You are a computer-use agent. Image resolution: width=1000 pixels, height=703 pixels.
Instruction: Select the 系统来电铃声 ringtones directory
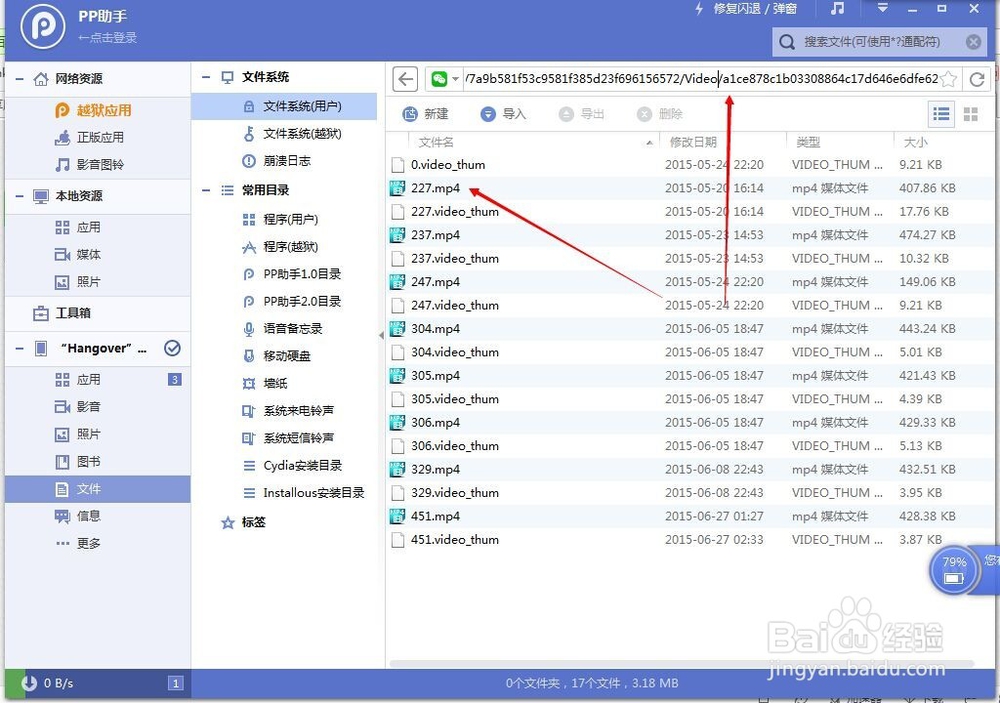click(296, 411)
